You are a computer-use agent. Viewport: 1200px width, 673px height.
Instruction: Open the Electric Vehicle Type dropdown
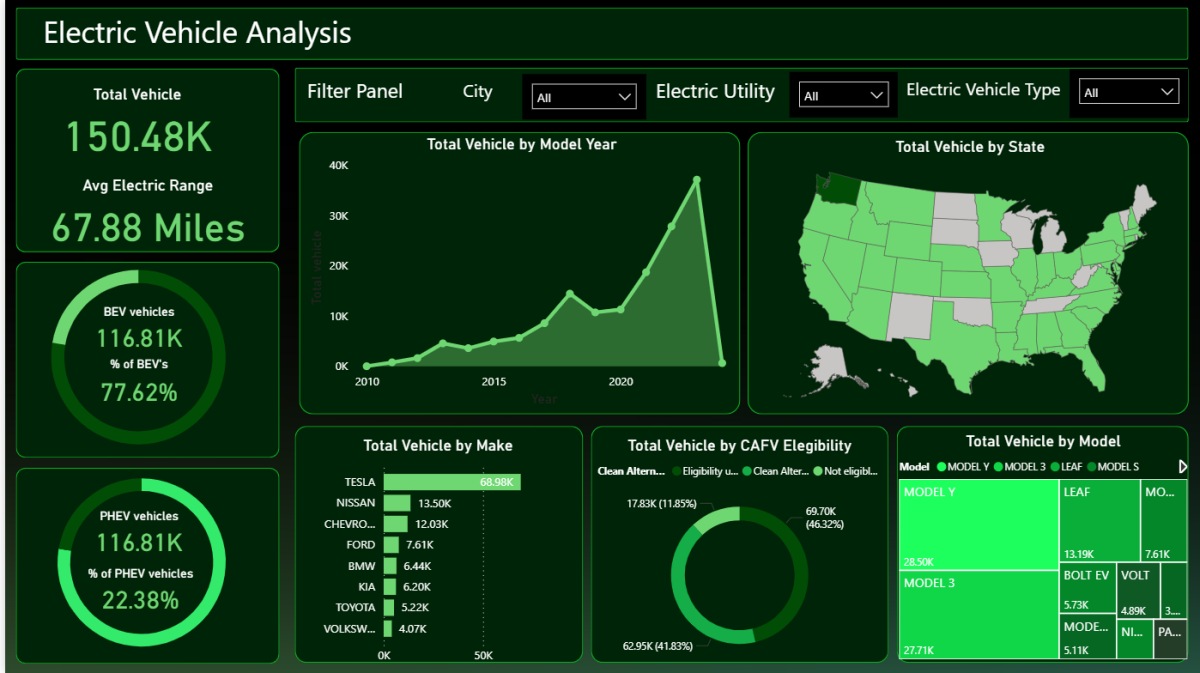(1128, 92)
